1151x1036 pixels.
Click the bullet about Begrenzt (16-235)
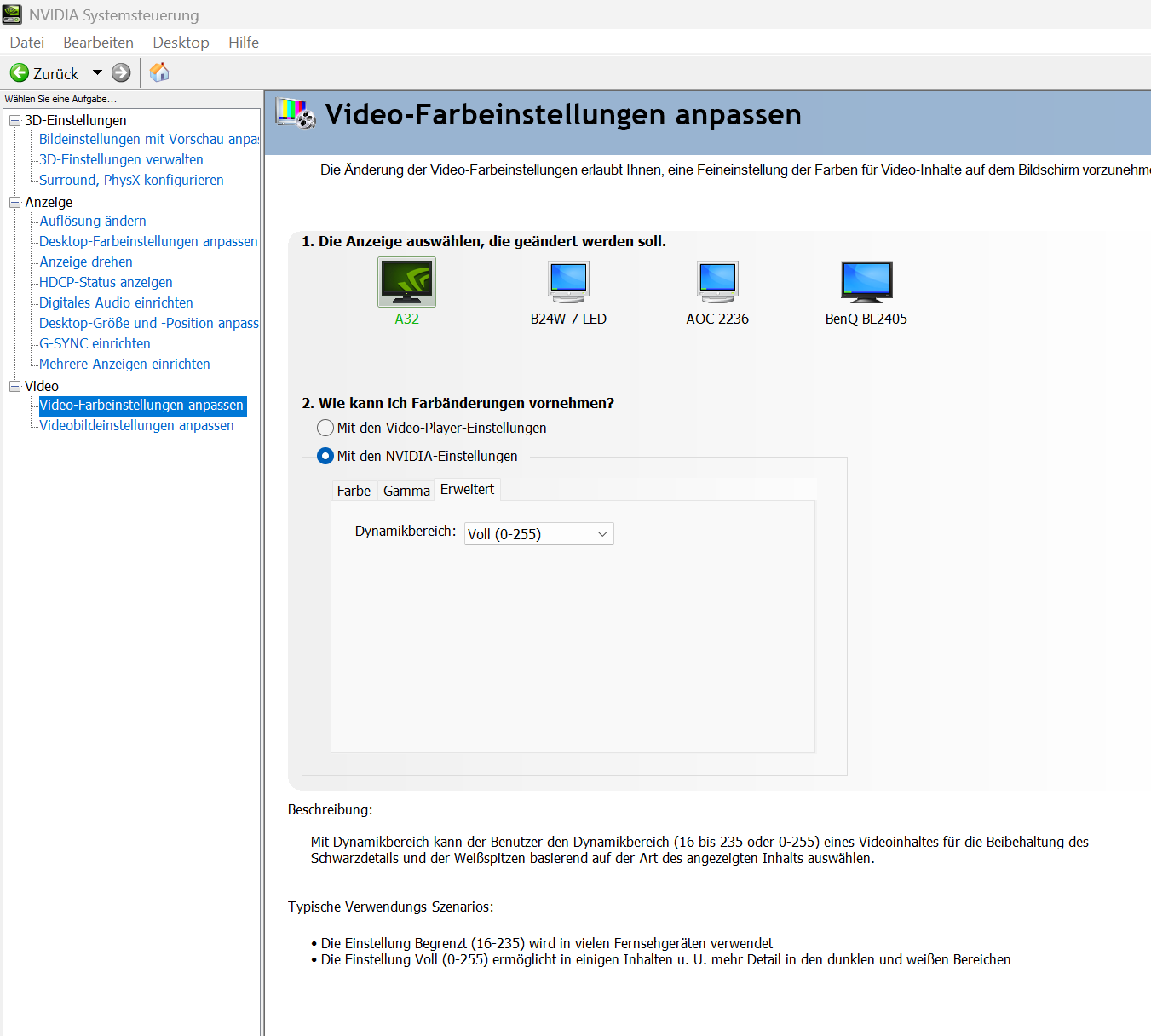[543, 943]
